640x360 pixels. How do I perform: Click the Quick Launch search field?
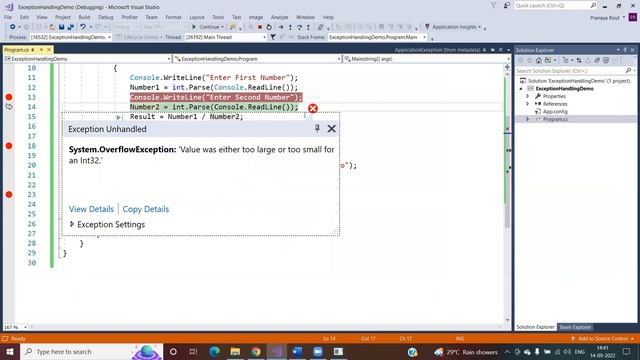[556, 5]
